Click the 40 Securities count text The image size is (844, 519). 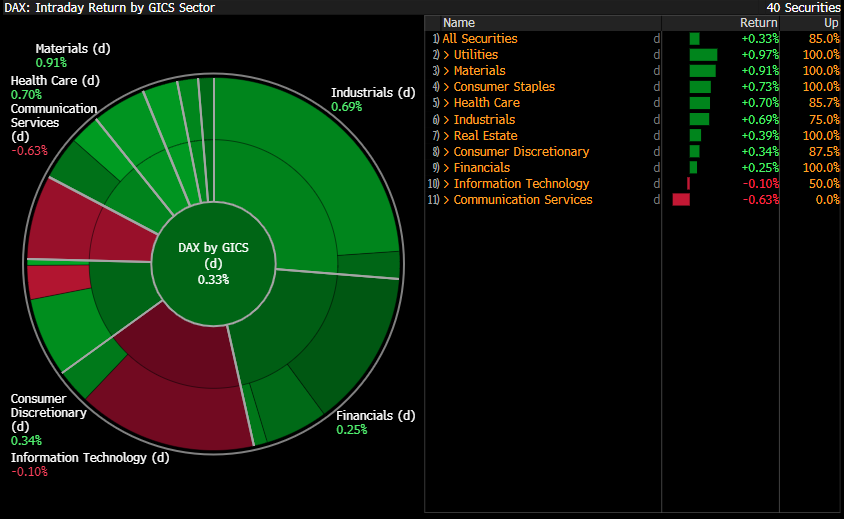(803, 8)
